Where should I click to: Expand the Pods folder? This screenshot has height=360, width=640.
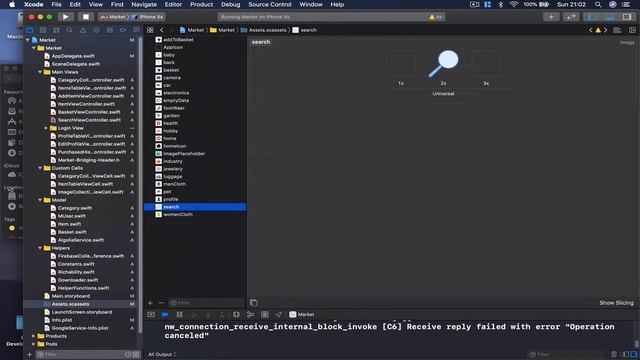click(x=34, y=344)
